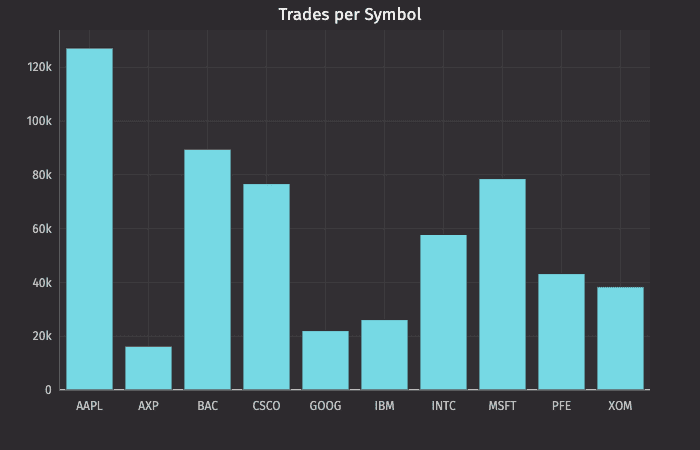
Task: Click the AXP bar
Action: click(x=148, y=368)
